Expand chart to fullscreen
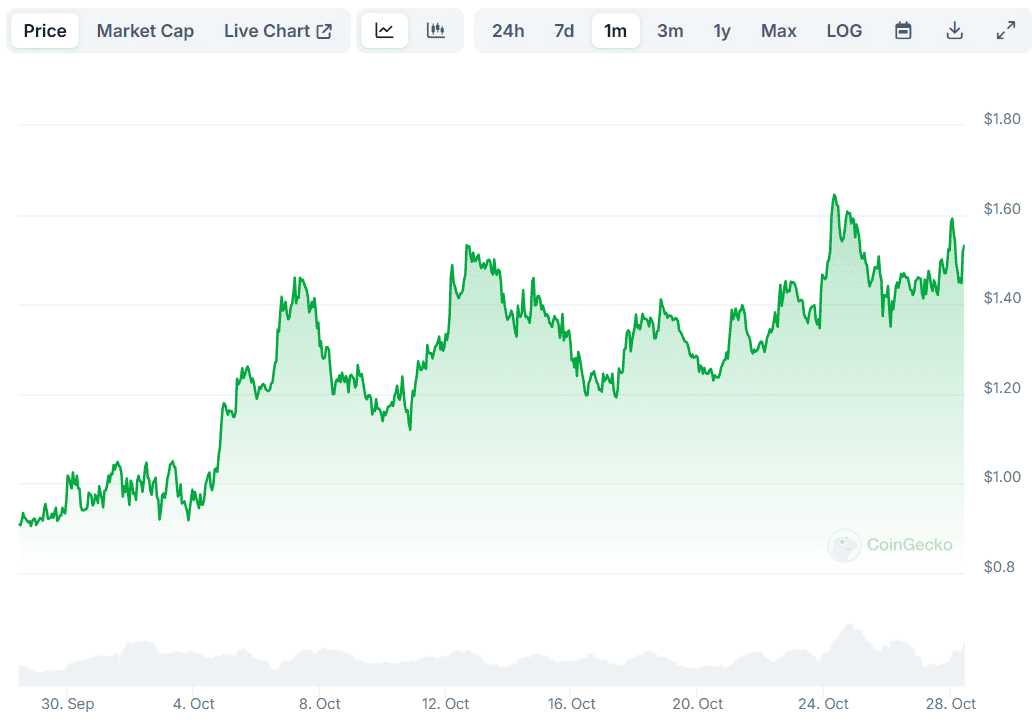Viewport: 1032px width, 722px height. [1006, 31]
